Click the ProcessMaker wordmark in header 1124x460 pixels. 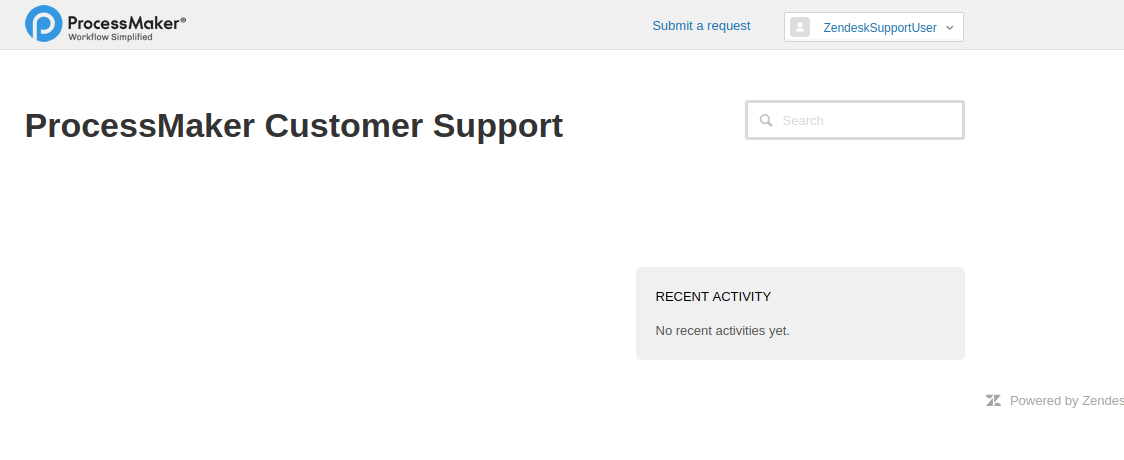126,21
